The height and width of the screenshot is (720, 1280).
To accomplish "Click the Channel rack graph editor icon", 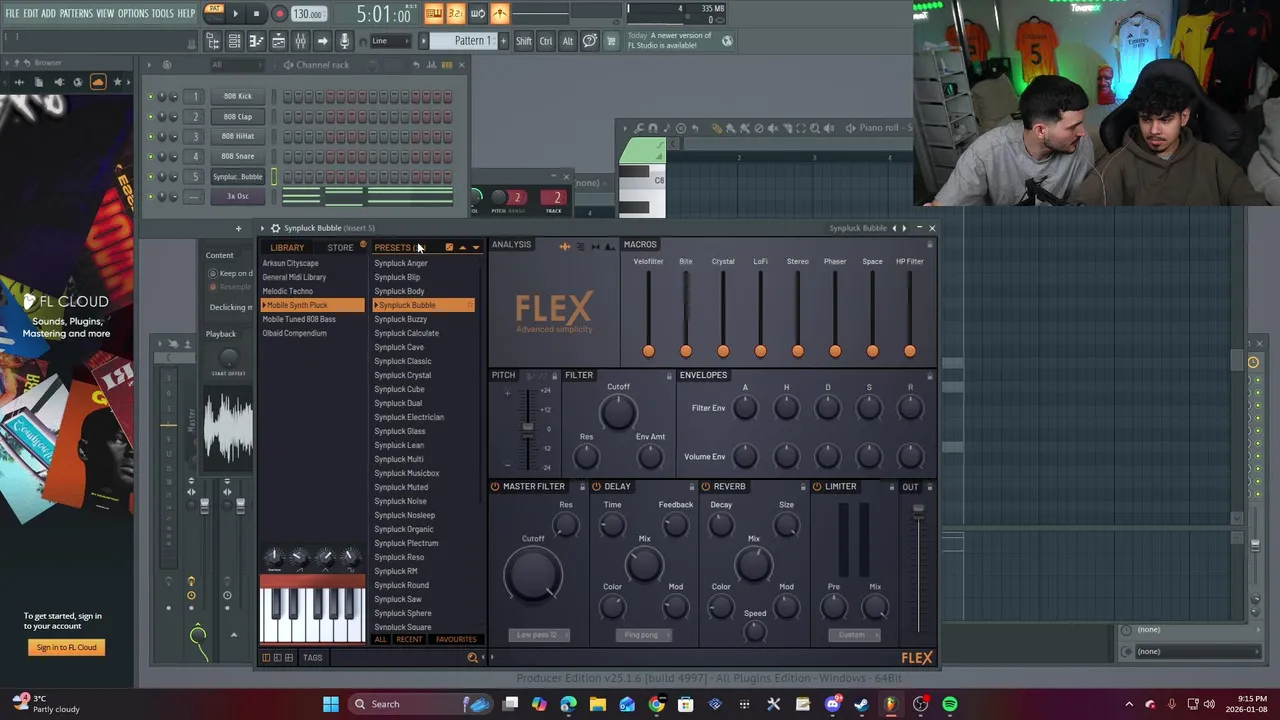I will [432, 65].
